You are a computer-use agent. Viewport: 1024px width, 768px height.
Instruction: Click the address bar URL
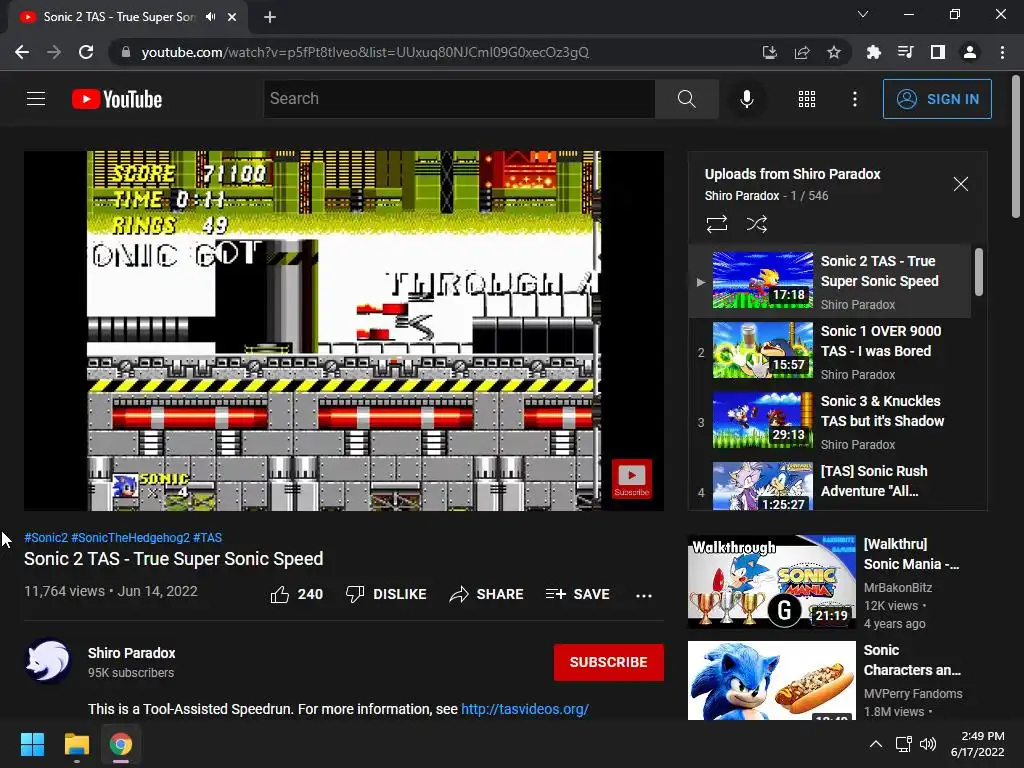coord(365,52)
